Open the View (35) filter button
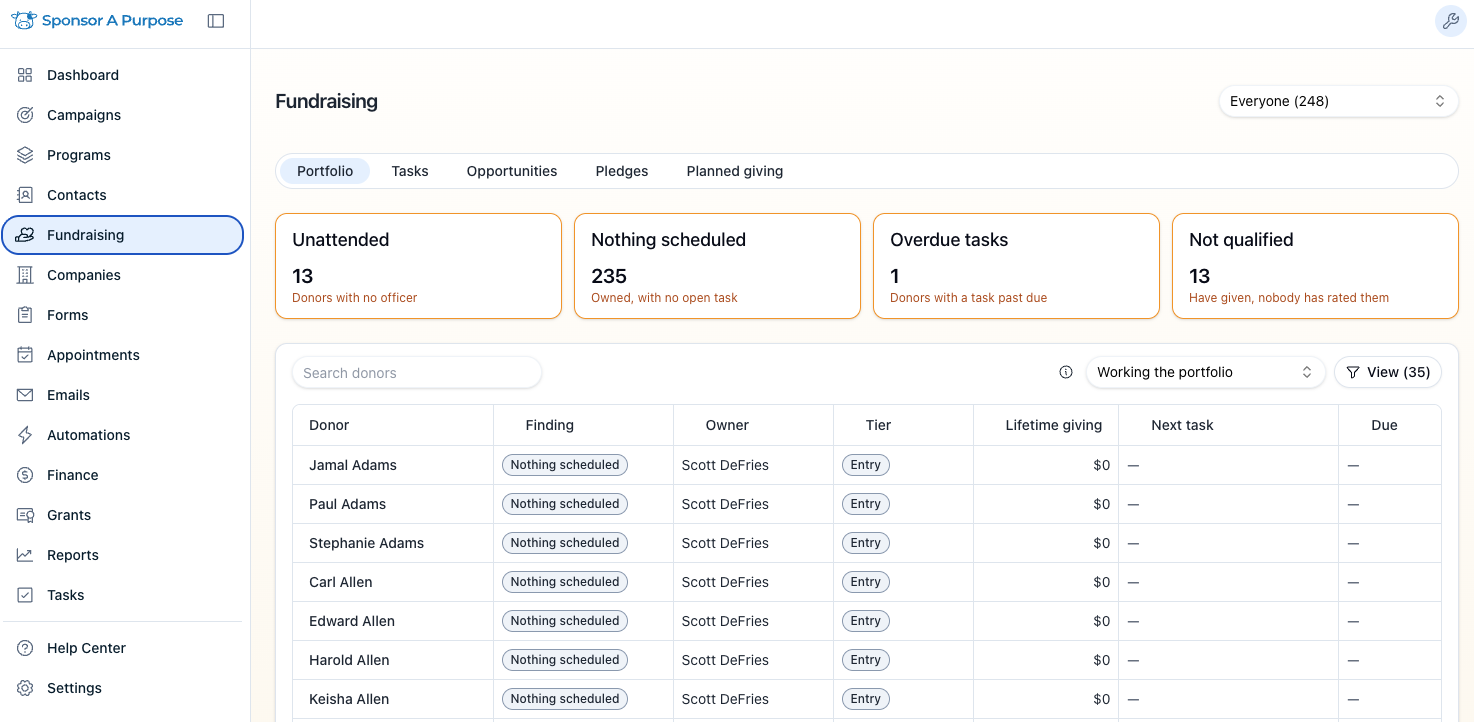The width and height of the screenshot is (1474, 722). coord(1388,372)
